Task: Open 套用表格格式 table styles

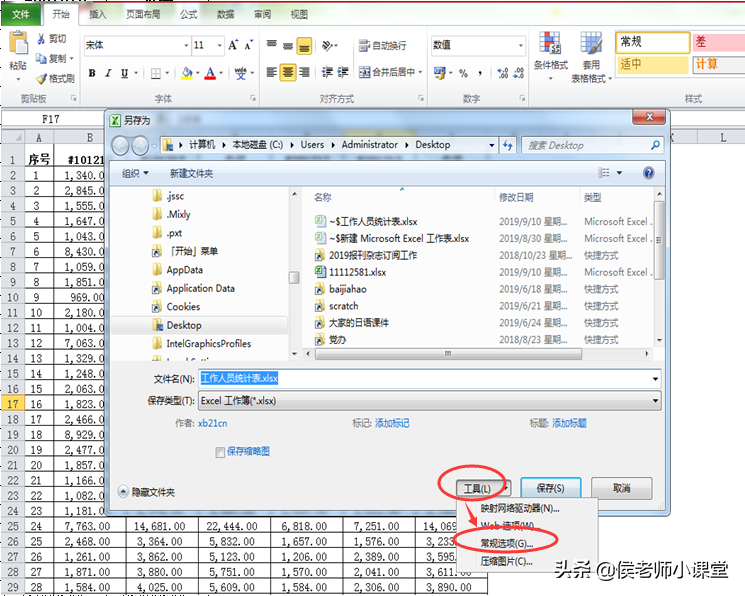Action: tap(591, 58)
